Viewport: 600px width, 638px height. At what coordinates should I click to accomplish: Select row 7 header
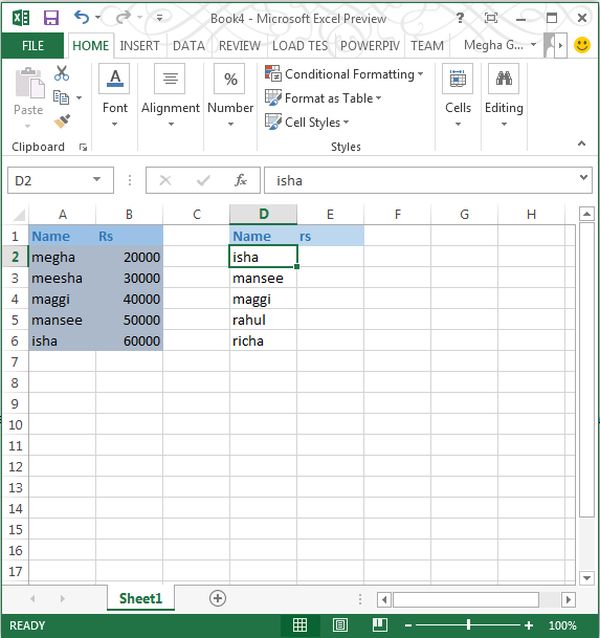pyautogui.click(x=15, y=362)
